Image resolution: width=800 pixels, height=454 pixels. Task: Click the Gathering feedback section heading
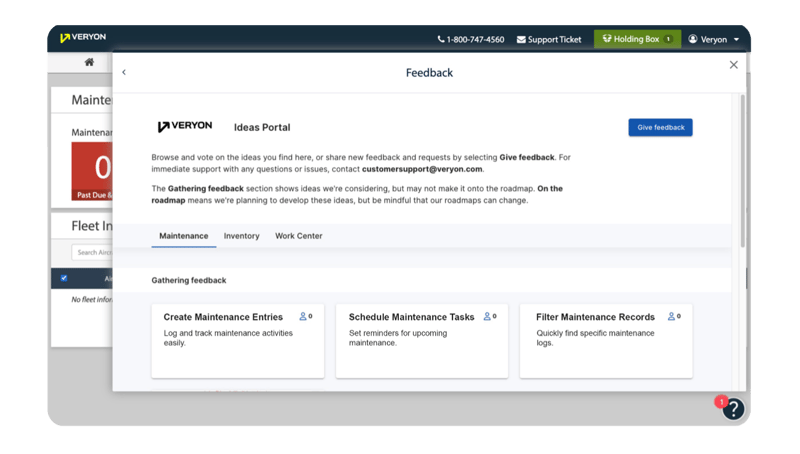pos(189,280)
